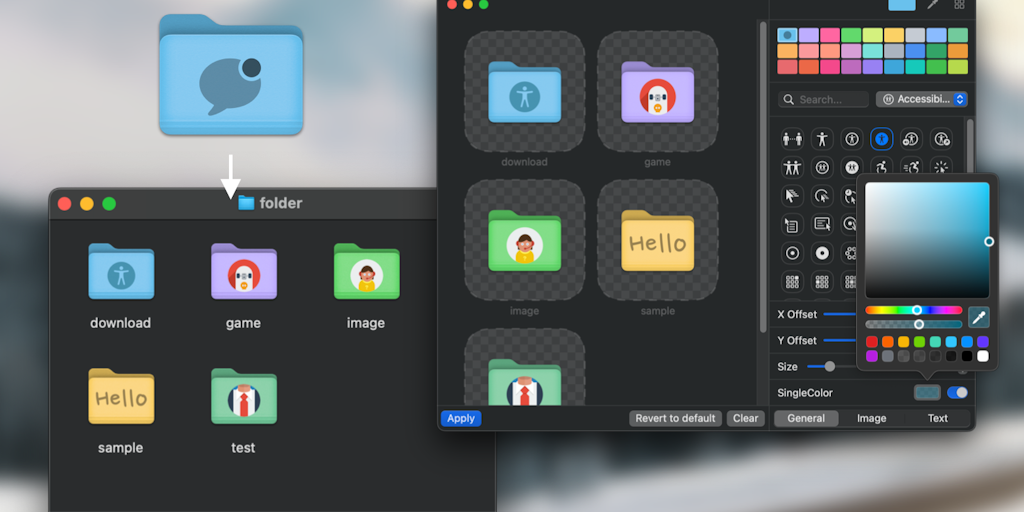Choose the fast-moving wheelchair symbol
Screen dimensions: 1024x512
pyautogui.click(x=911, y=167)
